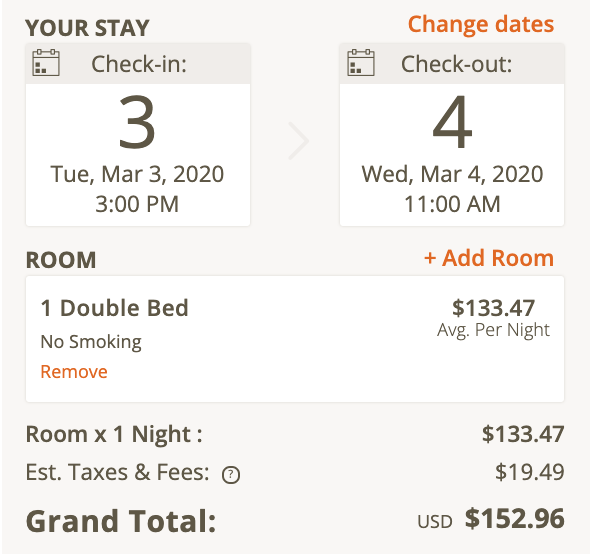Click the Wed, Mar 4, 2020 date text
This screenshot has width=590, height=554.
(x=452, y=174)
